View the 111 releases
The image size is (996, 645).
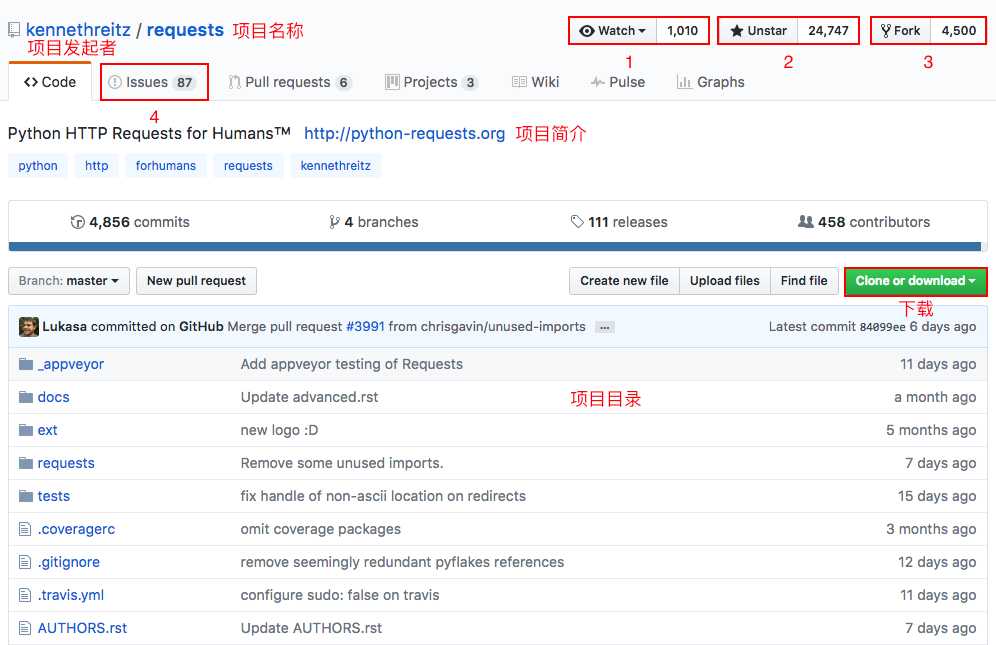point(619,222)
